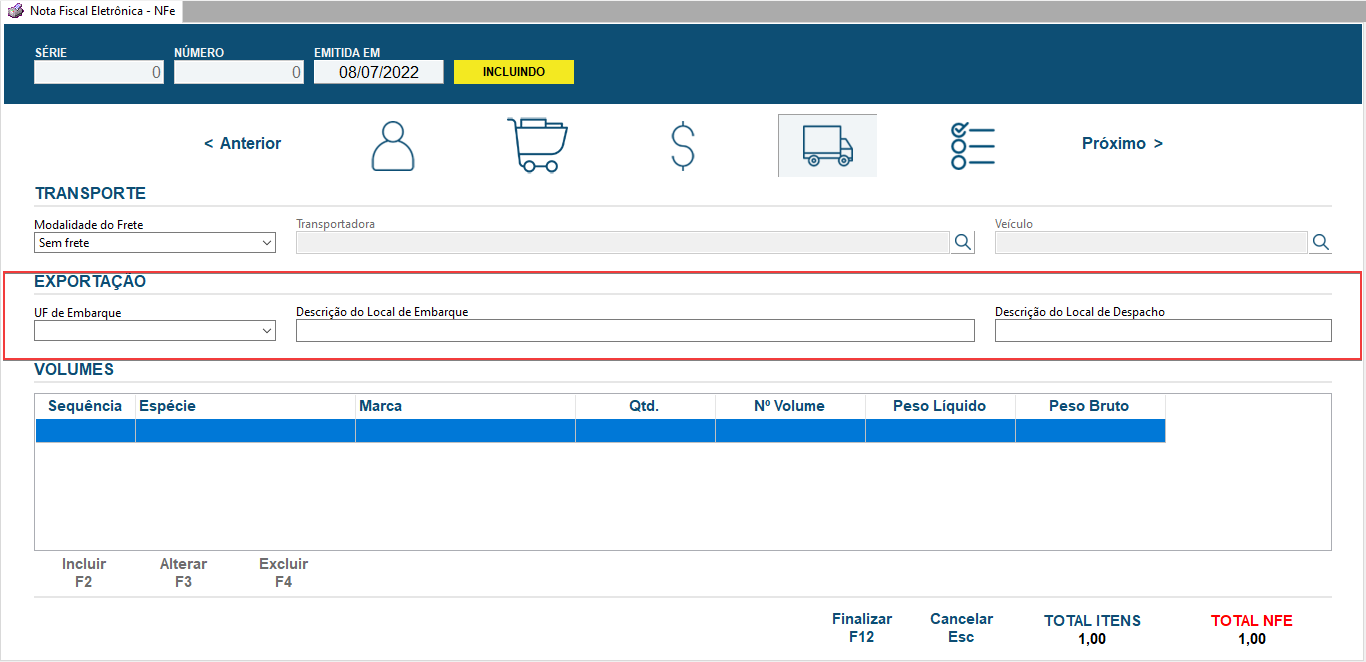
Task: Click Incluir F2 to add volume
Action: pos(84,572)
